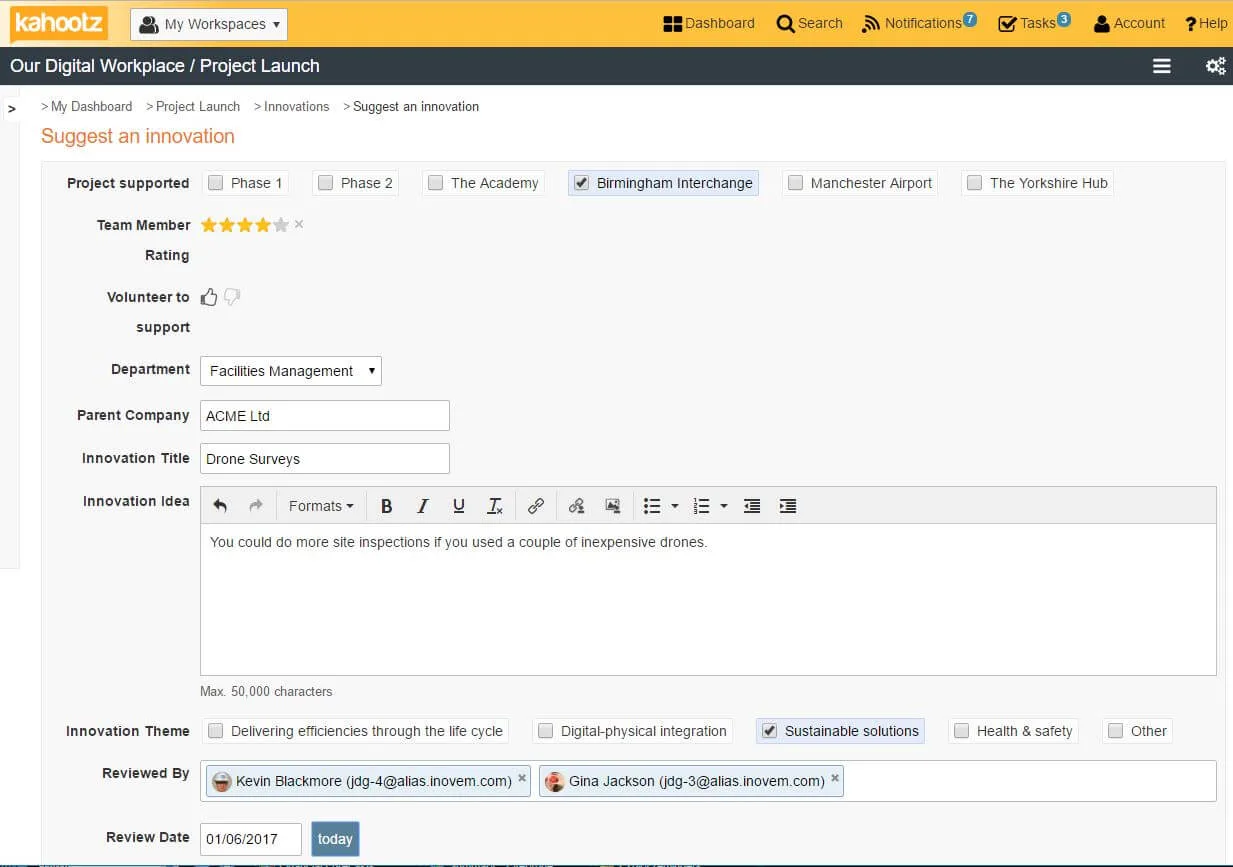The width and height of the screenshot is (1233, 867).
Task: Click the remove link icon
Action: 576,506
